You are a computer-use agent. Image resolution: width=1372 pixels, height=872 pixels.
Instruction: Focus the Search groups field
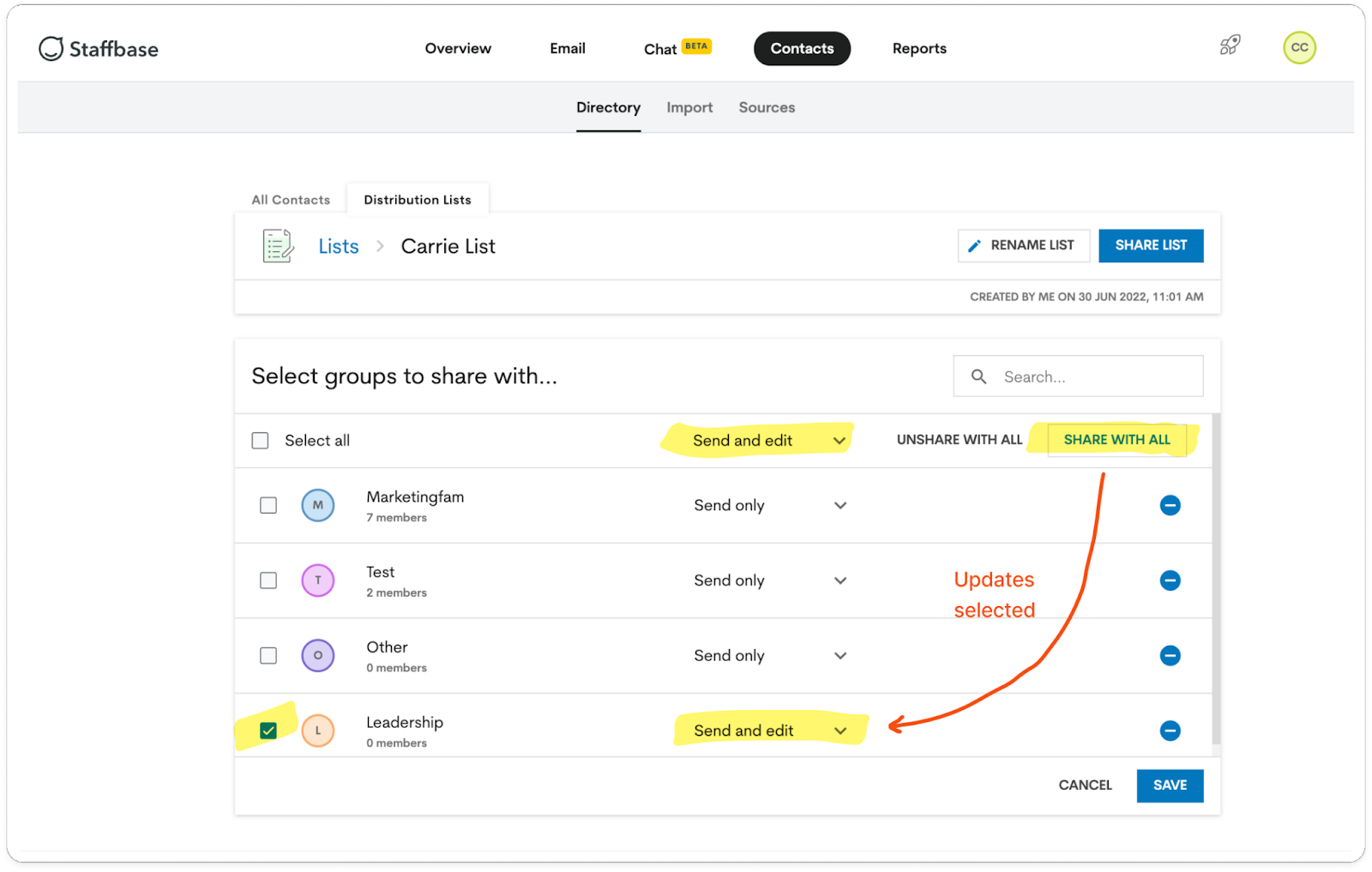pos(1078,376)
